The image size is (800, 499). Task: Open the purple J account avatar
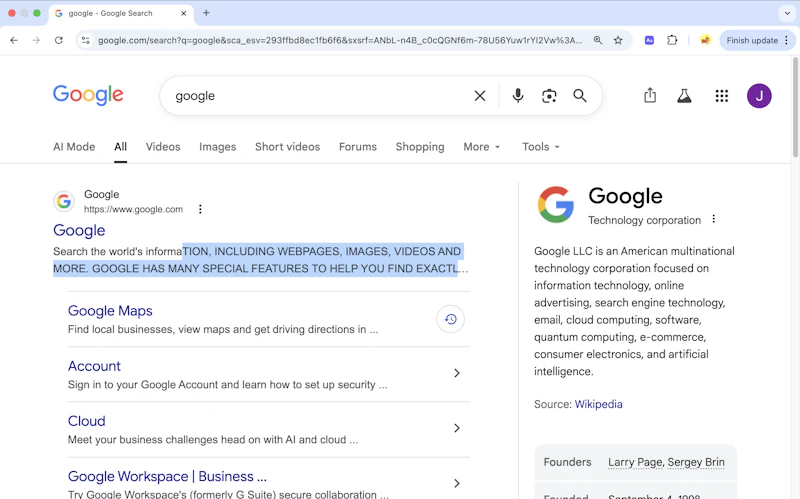click(759, 95)
